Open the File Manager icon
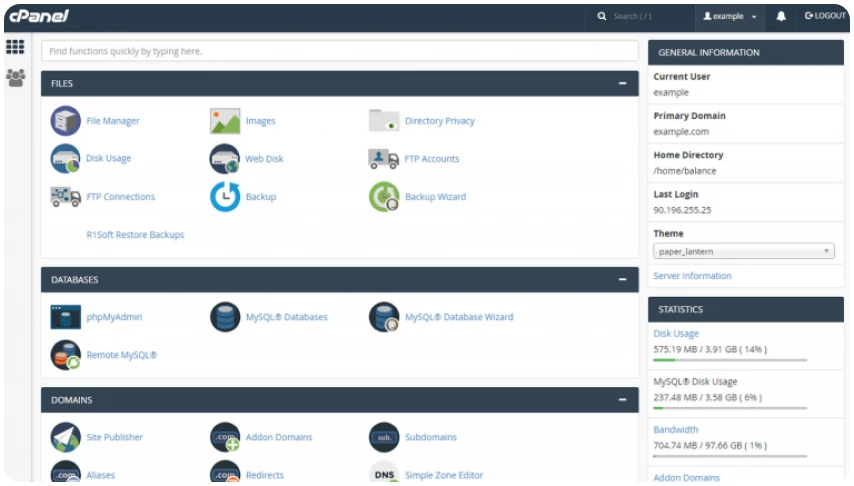The image size is (854, 486). [66, 121]
